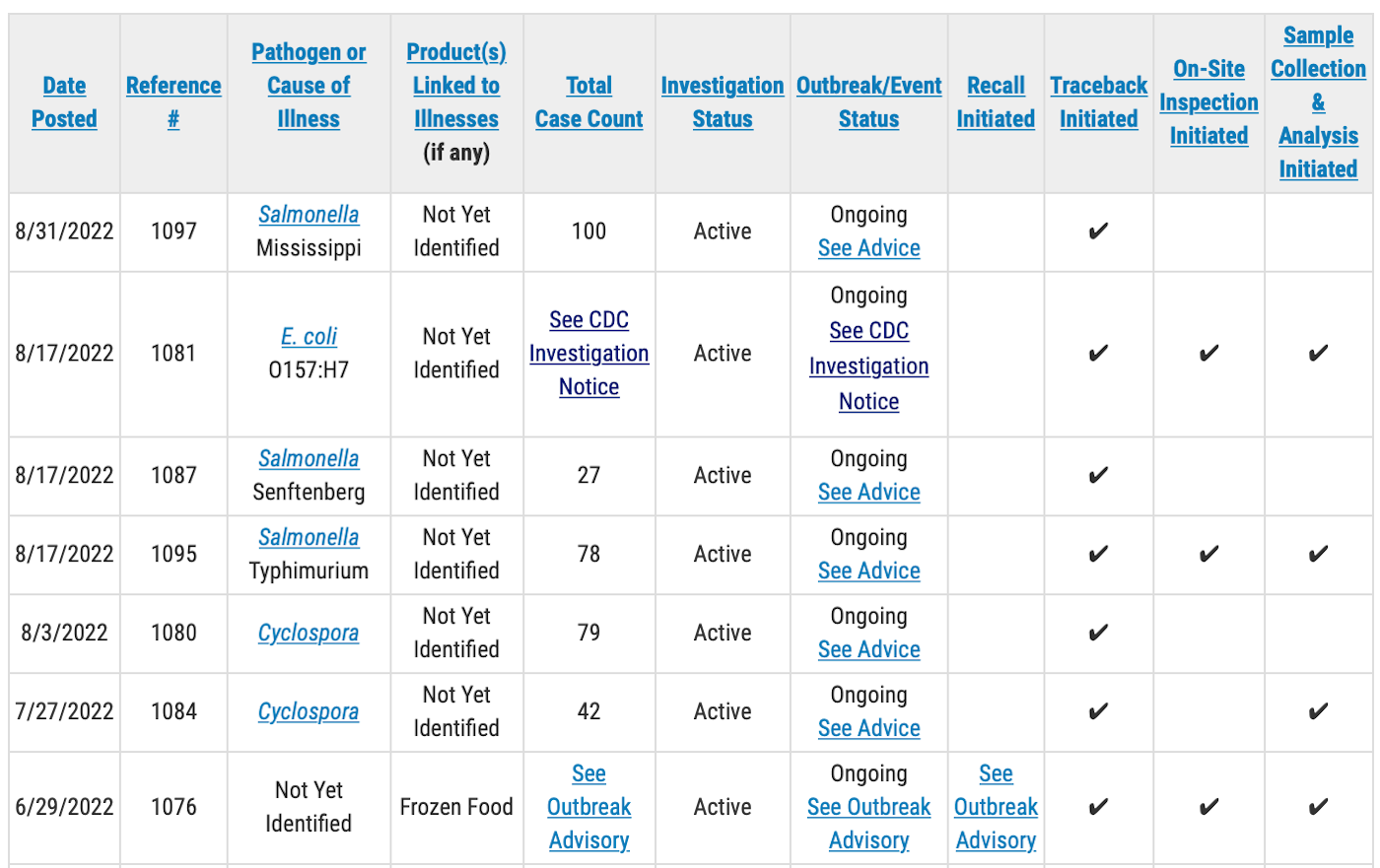This screenshot has width=1380, height=868.
Task: Click traceback checkmark for reference 1084
Action: point(1098,712)
